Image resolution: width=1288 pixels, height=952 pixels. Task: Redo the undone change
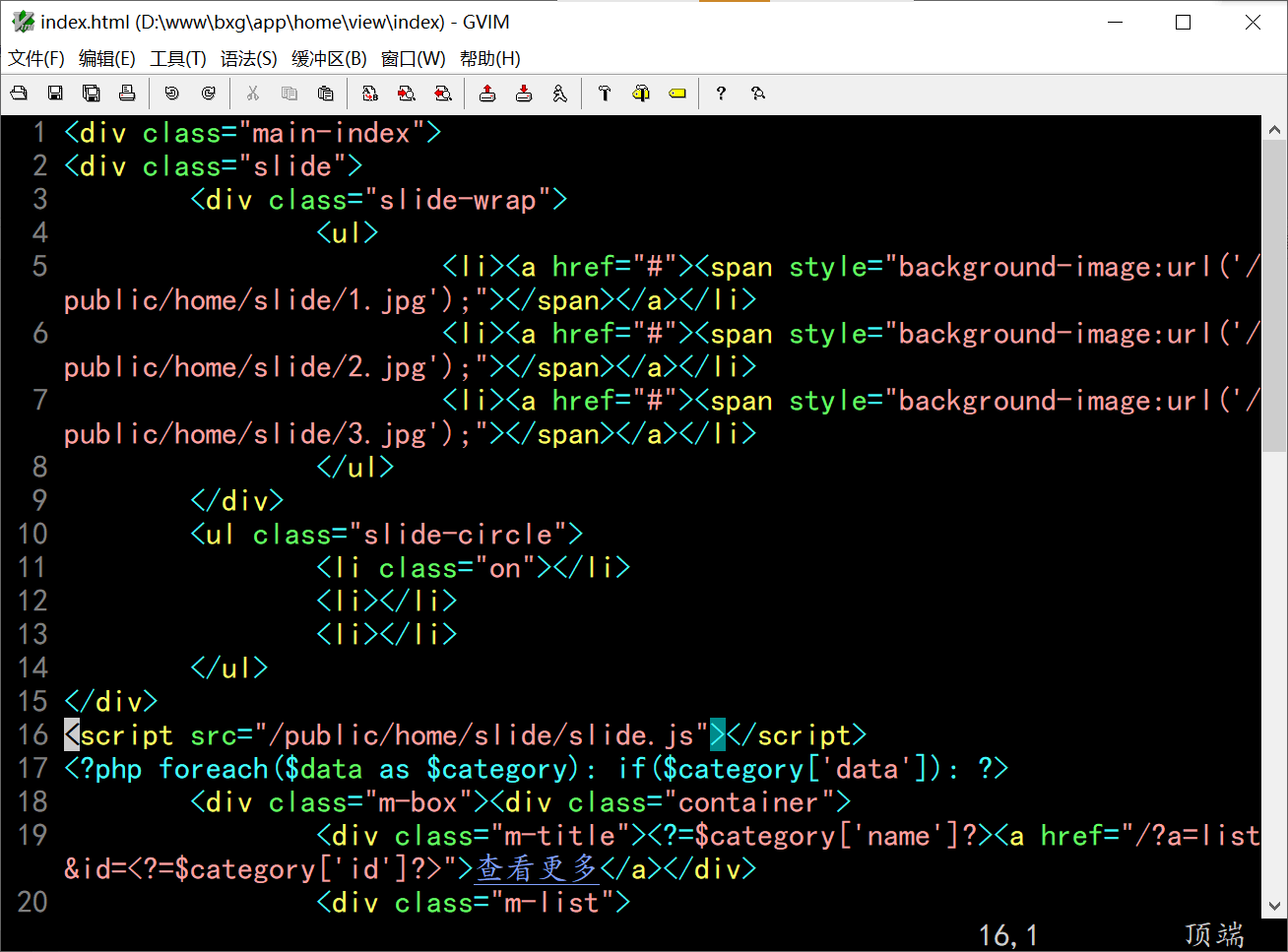tap(208, 94)
